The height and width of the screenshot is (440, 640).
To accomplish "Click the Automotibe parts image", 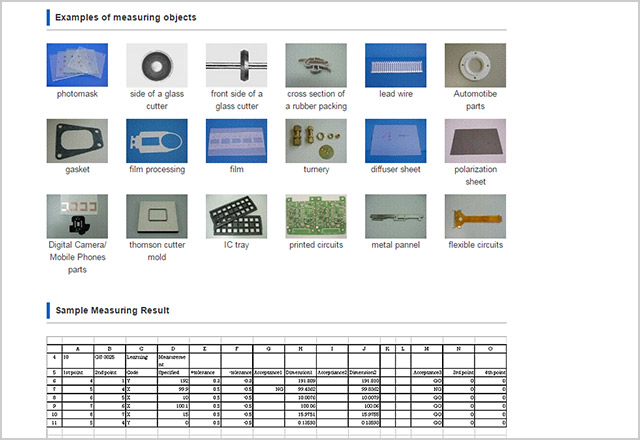I will 475,64.
